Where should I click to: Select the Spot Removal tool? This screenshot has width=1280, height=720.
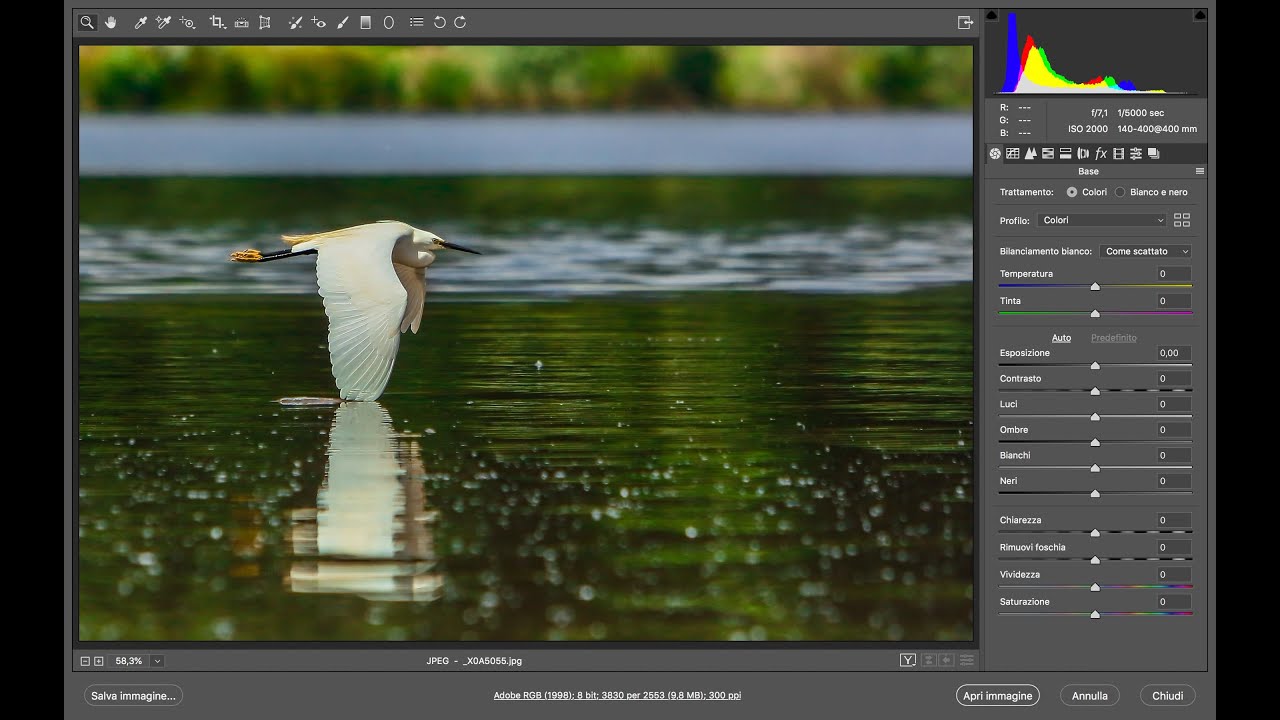[295, 22]
